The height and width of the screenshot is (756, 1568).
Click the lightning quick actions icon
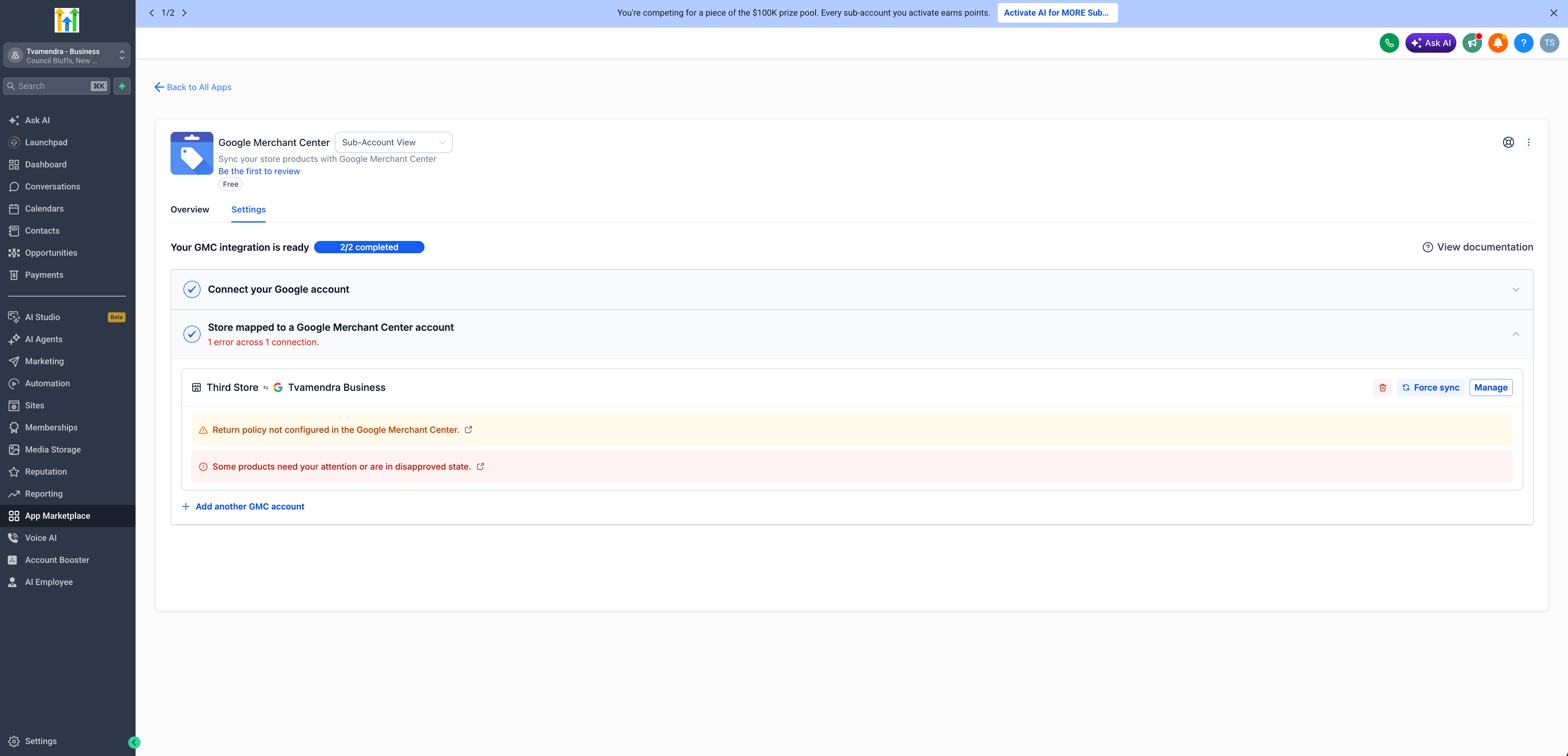pos(122,86)
